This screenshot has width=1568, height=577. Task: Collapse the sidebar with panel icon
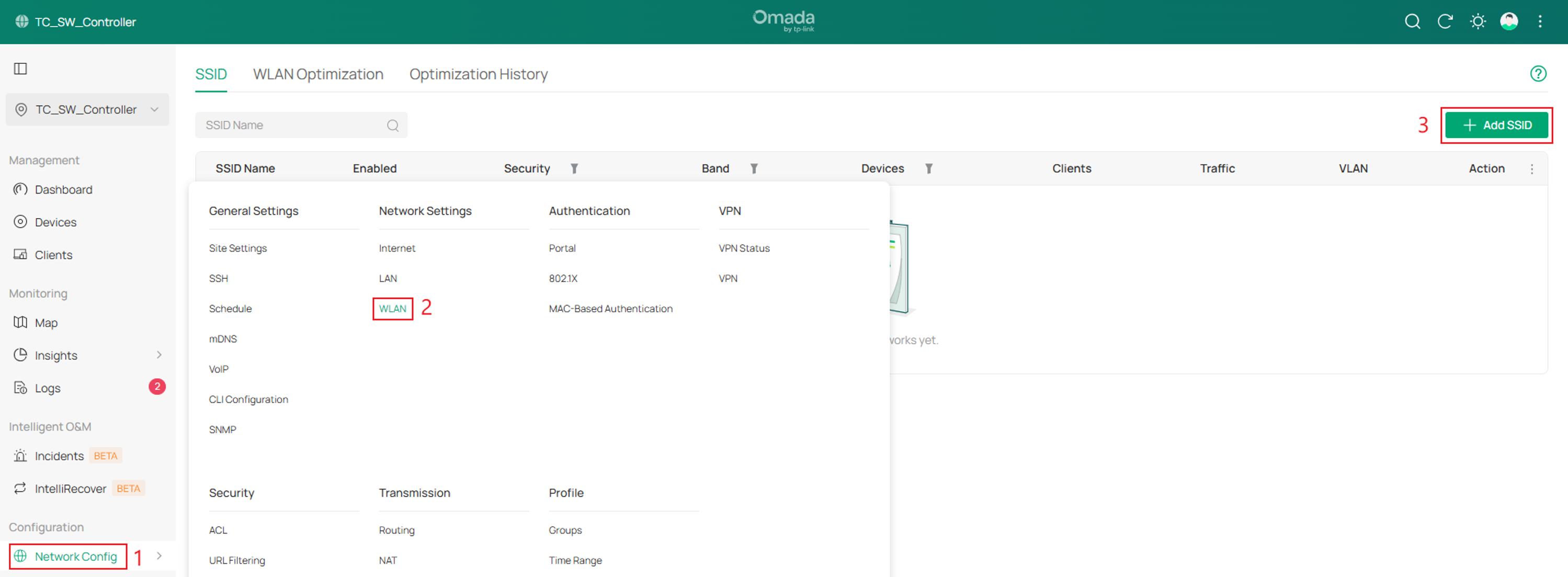coord(21,68)
